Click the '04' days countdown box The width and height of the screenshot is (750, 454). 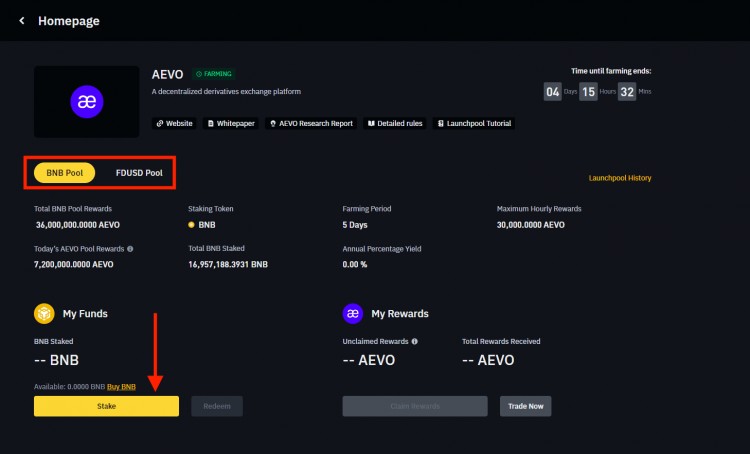552,92
